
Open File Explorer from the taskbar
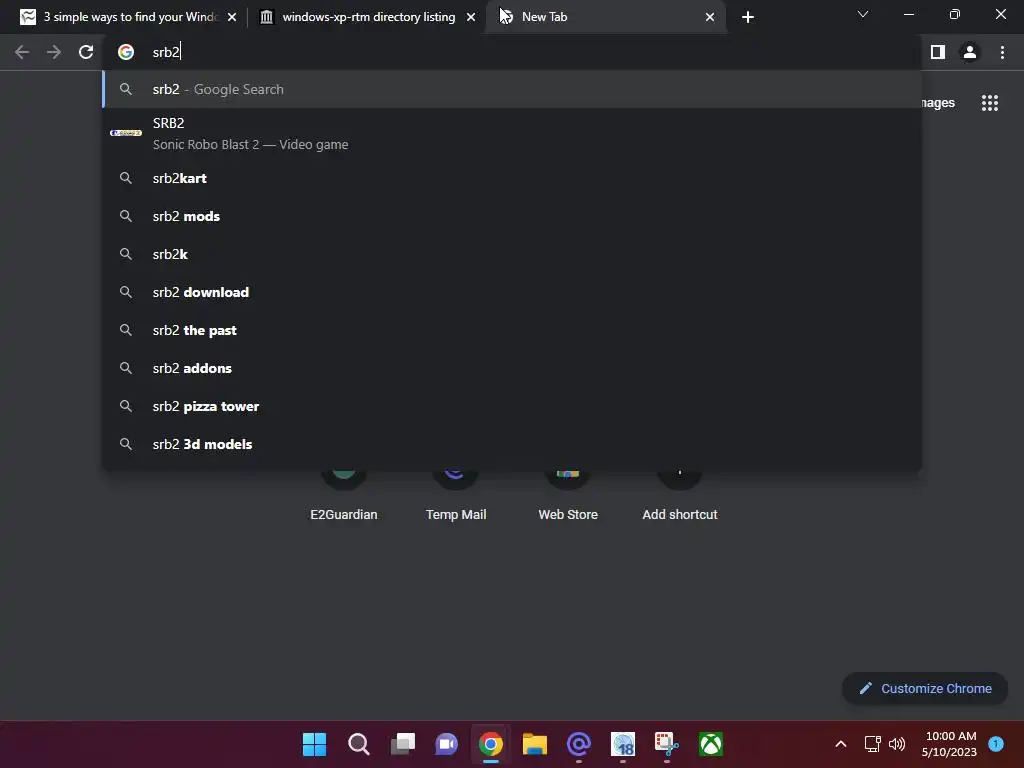[535, 744]
